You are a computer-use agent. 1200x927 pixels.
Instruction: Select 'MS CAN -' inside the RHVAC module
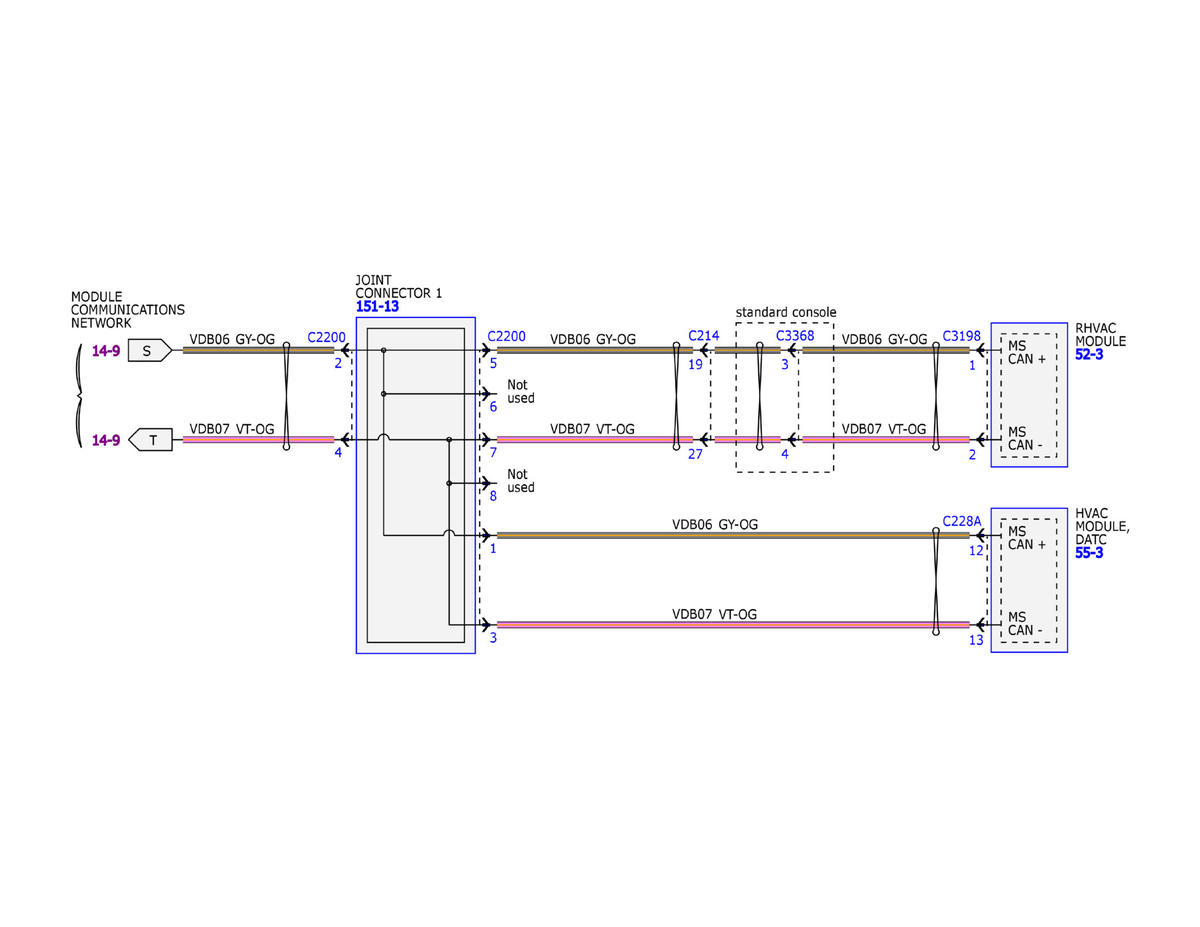[1025, 438]
